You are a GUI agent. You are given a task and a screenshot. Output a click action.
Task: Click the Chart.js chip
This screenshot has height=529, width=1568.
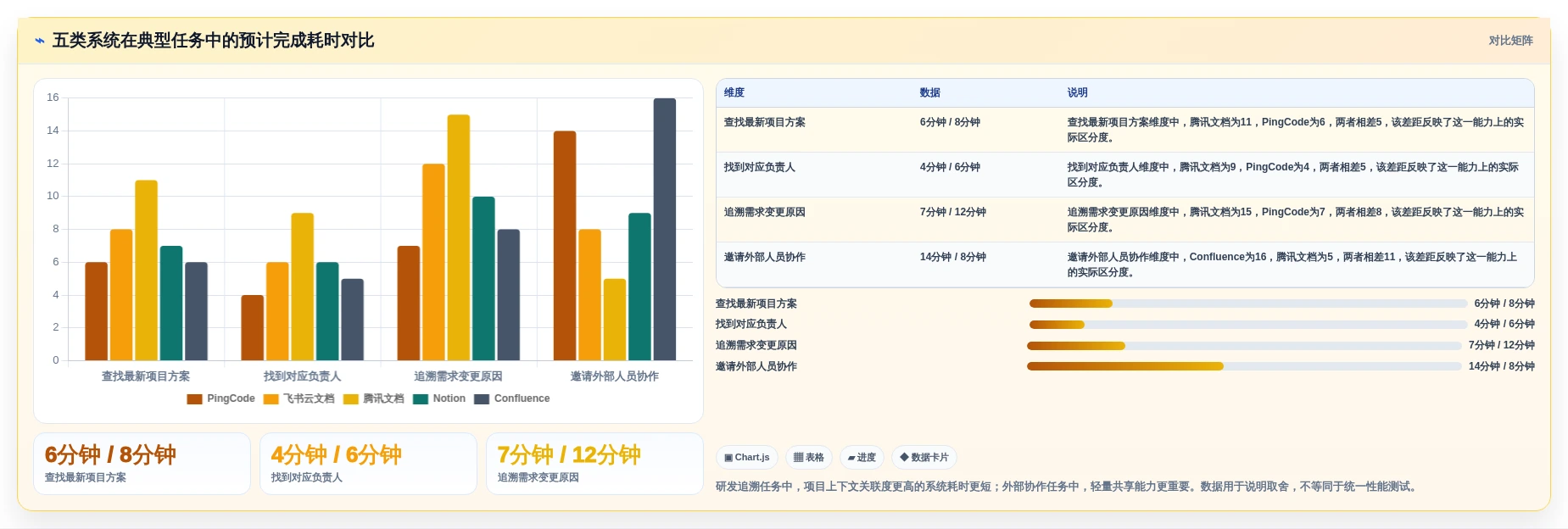(x=747, y=458)
